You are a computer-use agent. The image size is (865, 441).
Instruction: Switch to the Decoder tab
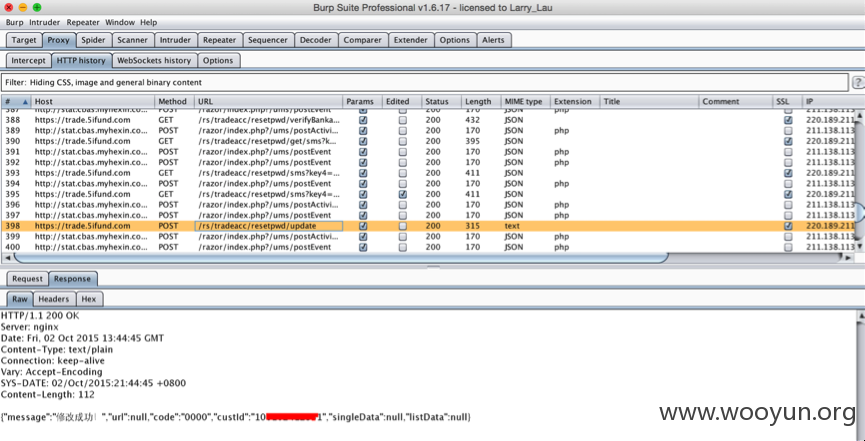point(316,40)
